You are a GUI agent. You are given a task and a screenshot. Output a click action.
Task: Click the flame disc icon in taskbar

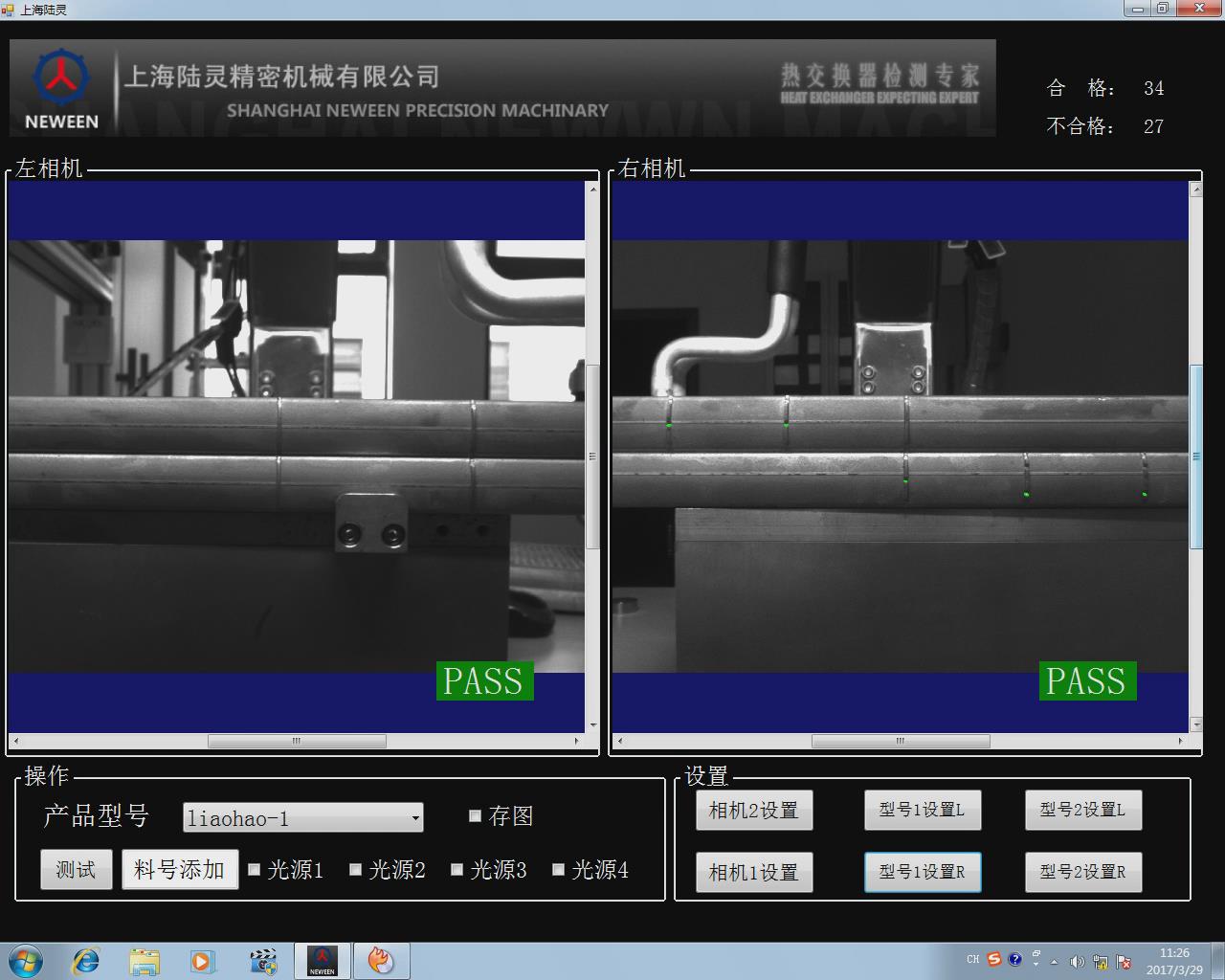point(381,960)
